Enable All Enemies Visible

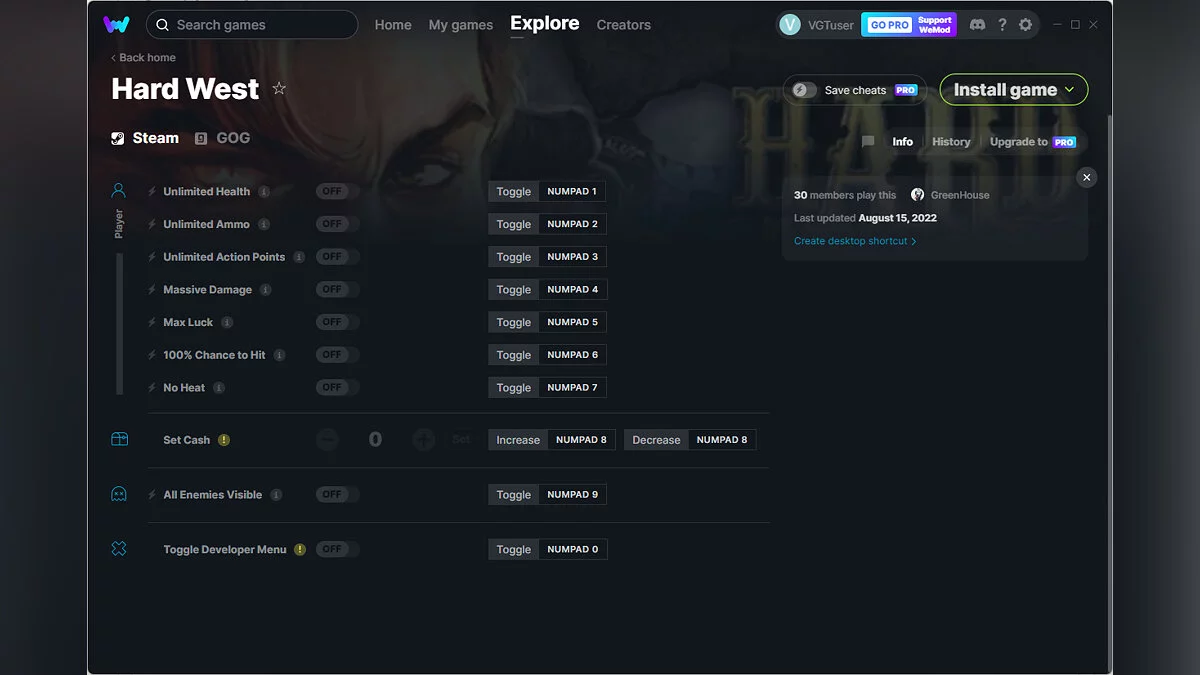point(337,494)
